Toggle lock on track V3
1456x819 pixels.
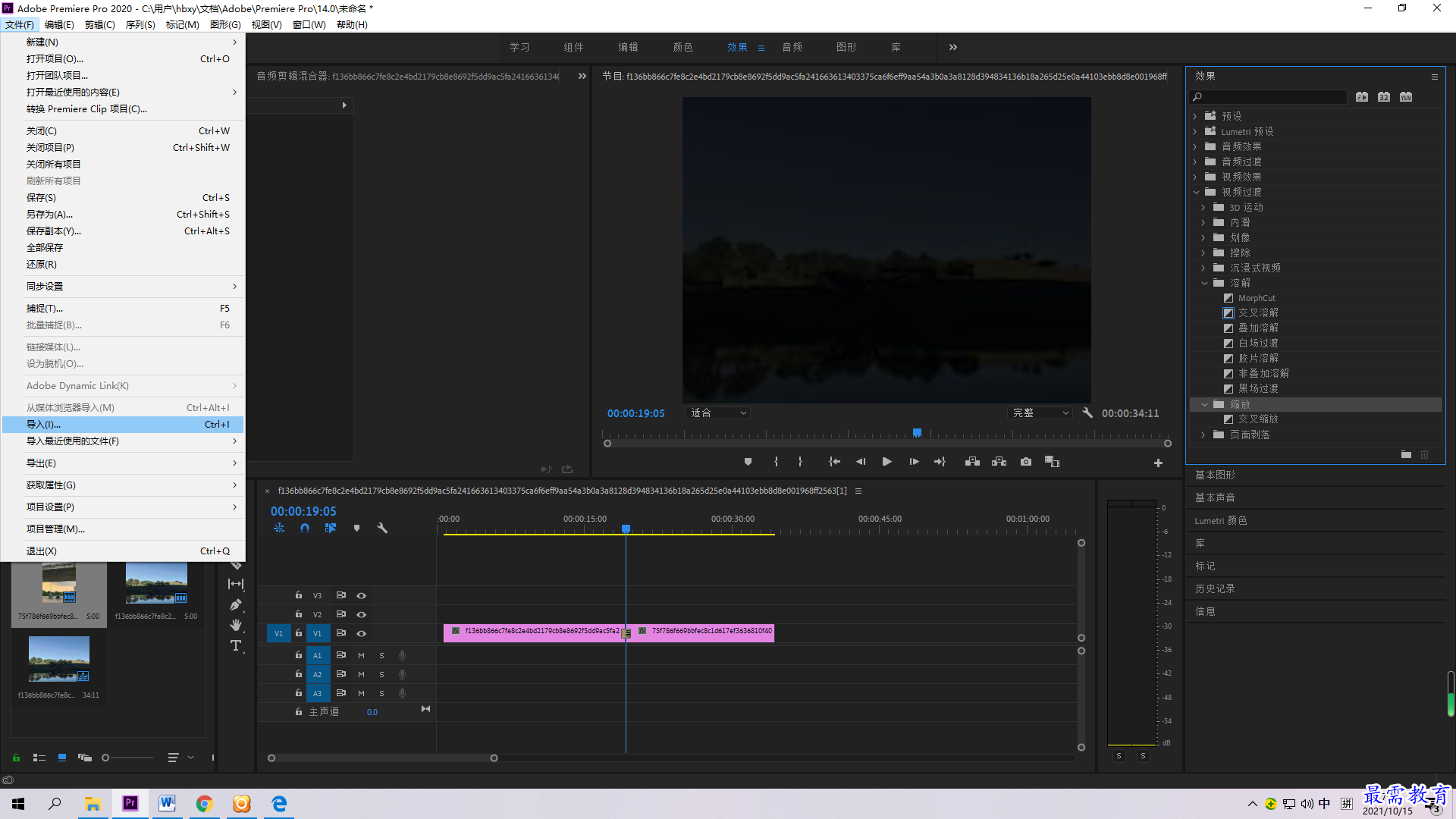pyautogui.click(x=299, y=595)
